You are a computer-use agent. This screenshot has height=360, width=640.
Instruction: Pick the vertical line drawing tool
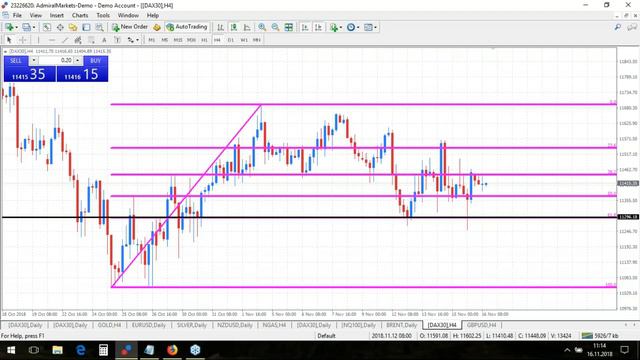point(38,40)
